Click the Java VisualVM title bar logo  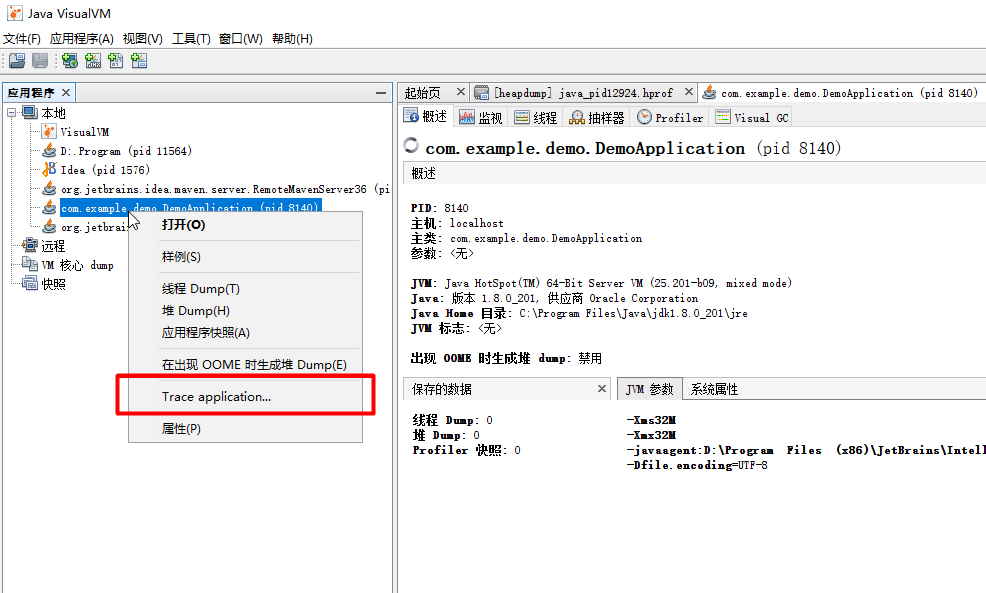coord(14,13)
